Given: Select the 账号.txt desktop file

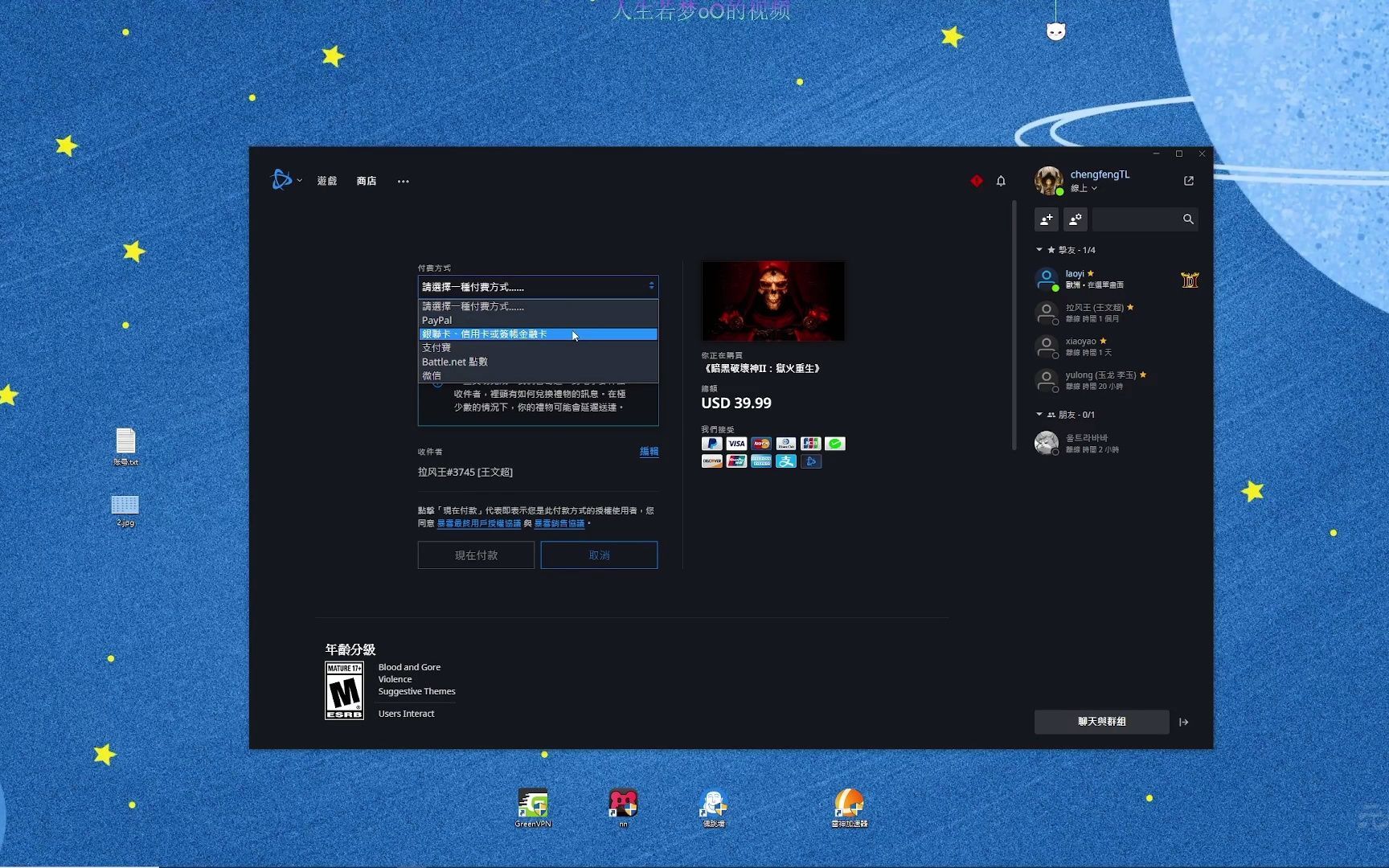Looking at the screenshot, I should [x=125, y=447].
